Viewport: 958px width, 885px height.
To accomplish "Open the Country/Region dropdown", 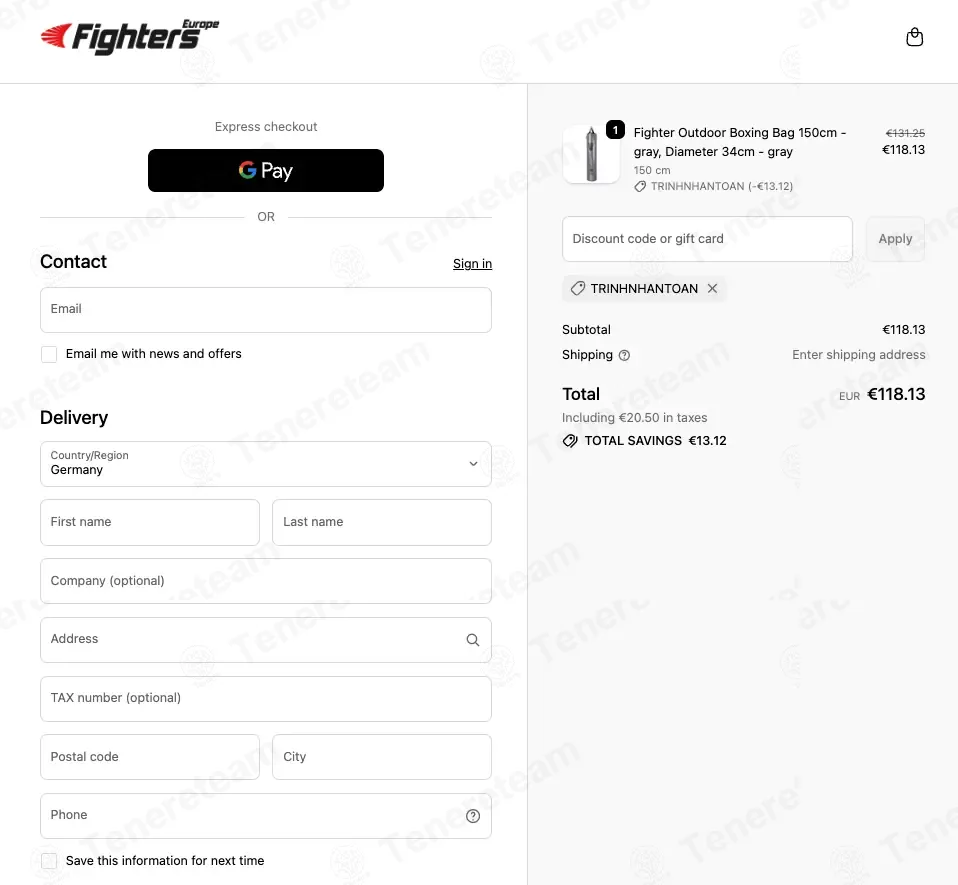I will click(x=266, y=464).
